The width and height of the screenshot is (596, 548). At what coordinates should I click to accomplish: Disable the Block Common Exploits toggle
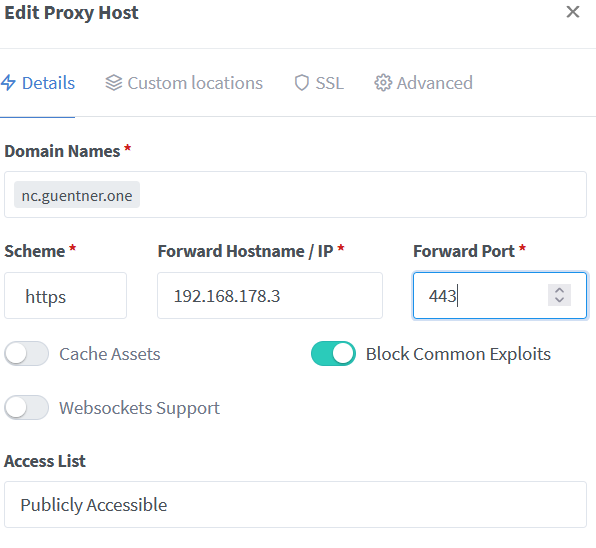[x=333, y=354]
